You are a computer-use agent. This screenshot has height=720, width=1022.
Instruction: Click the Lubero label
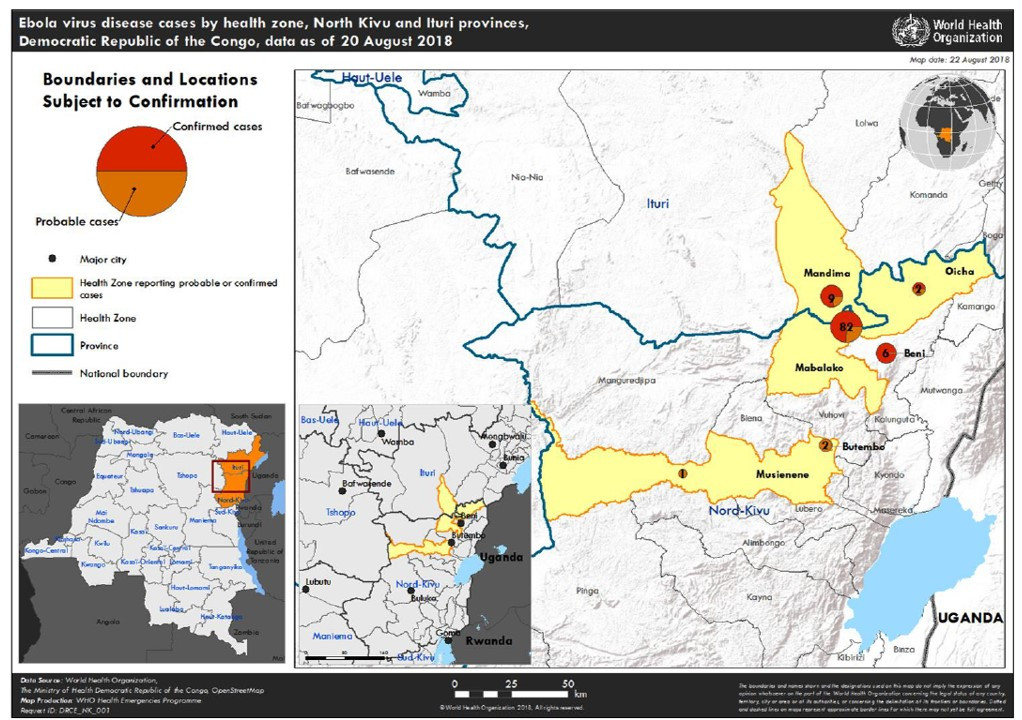click(x=808, y=508)
